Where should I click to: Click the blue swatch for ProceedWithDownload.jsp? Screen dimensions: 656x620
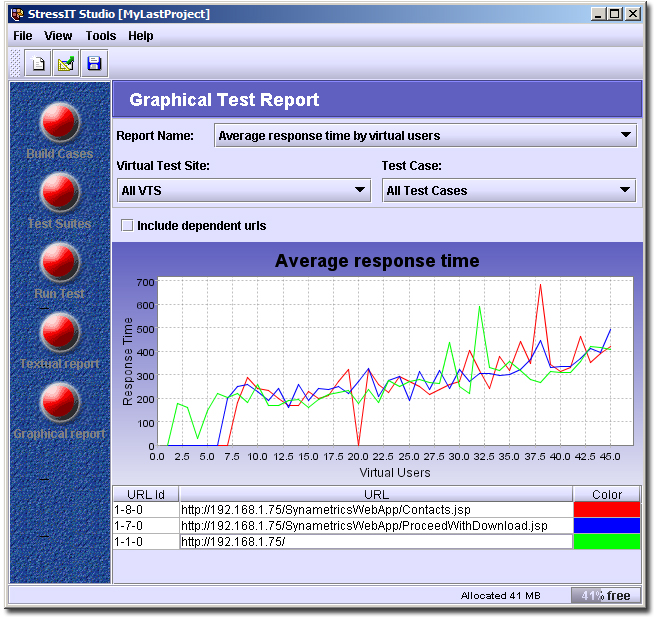point(607,526)
